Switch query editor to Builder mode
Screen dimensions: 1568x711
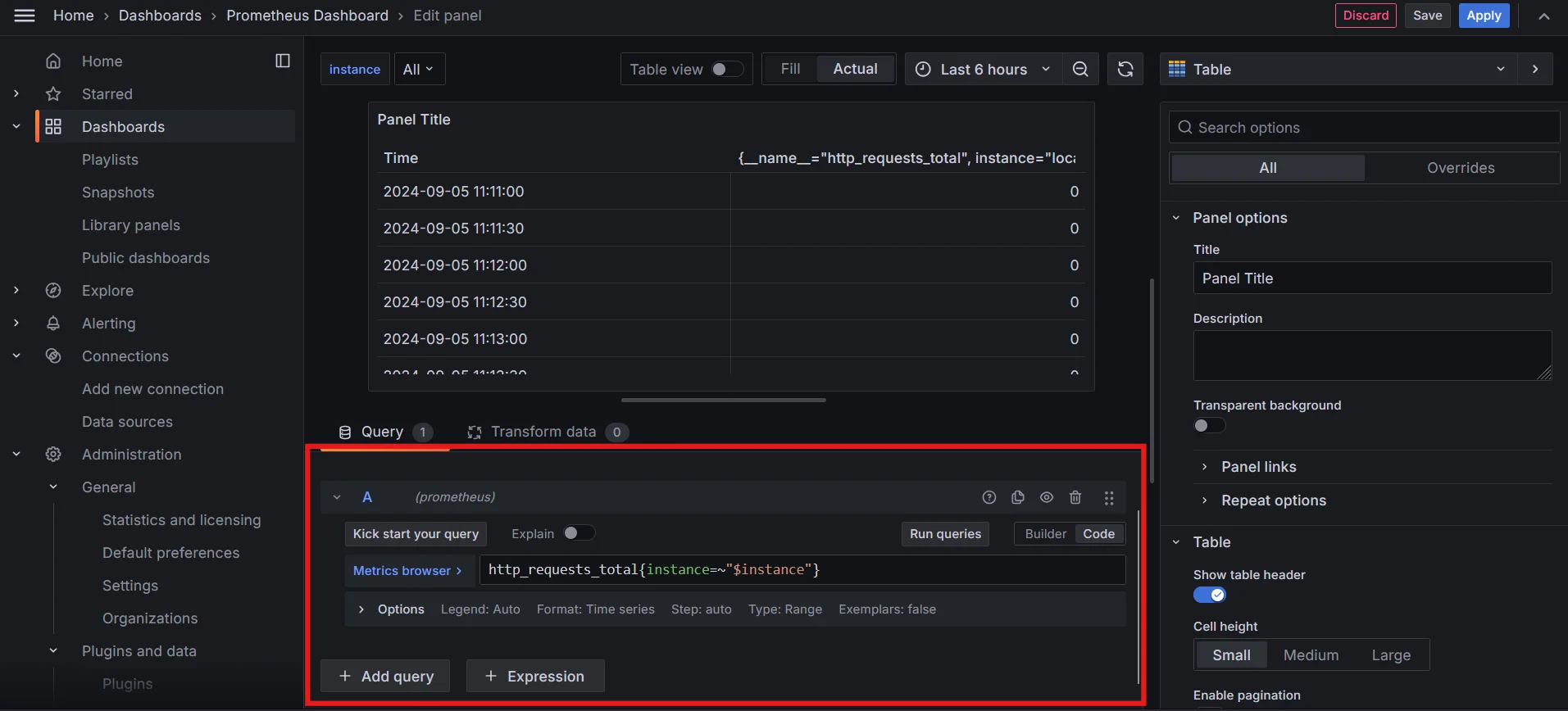[x=1045, y=534]
